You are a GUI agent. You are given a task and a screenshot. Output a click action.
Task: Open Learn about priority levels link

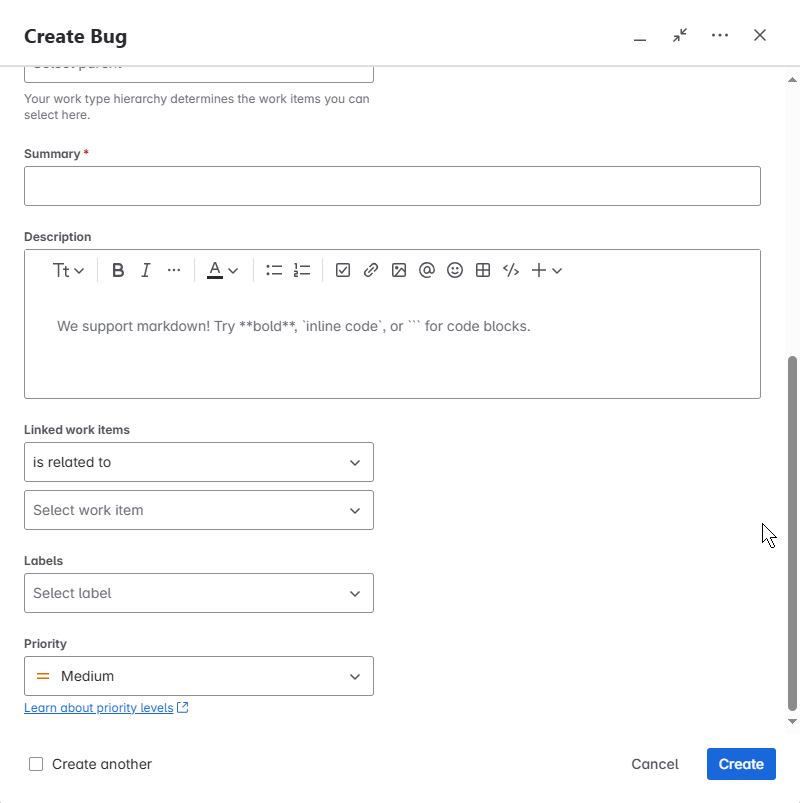(x=106, y=708)
